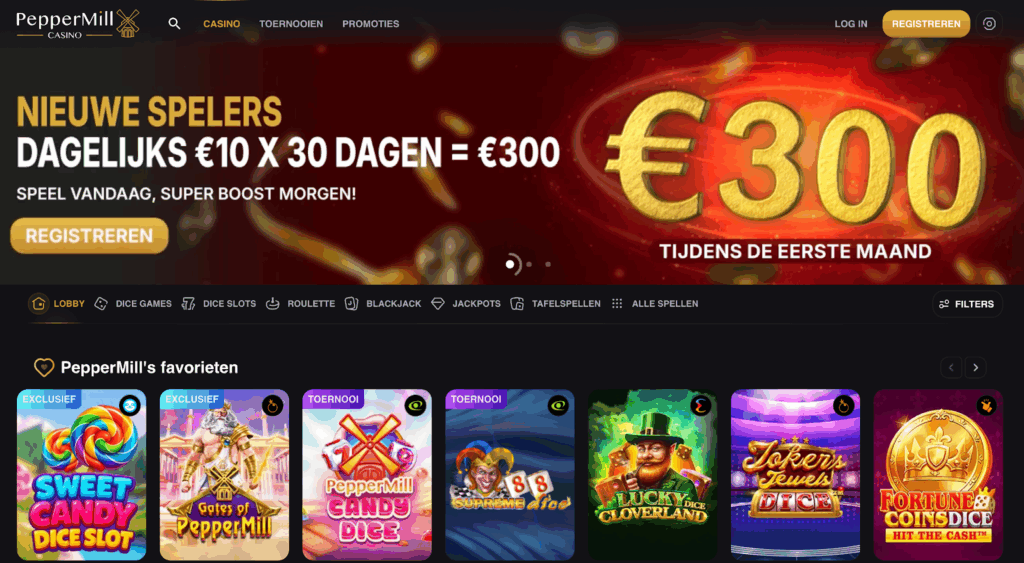Screen dimensions: 1024x563
Task: Open the Tafelspellen category
Action: pos(555,304)
